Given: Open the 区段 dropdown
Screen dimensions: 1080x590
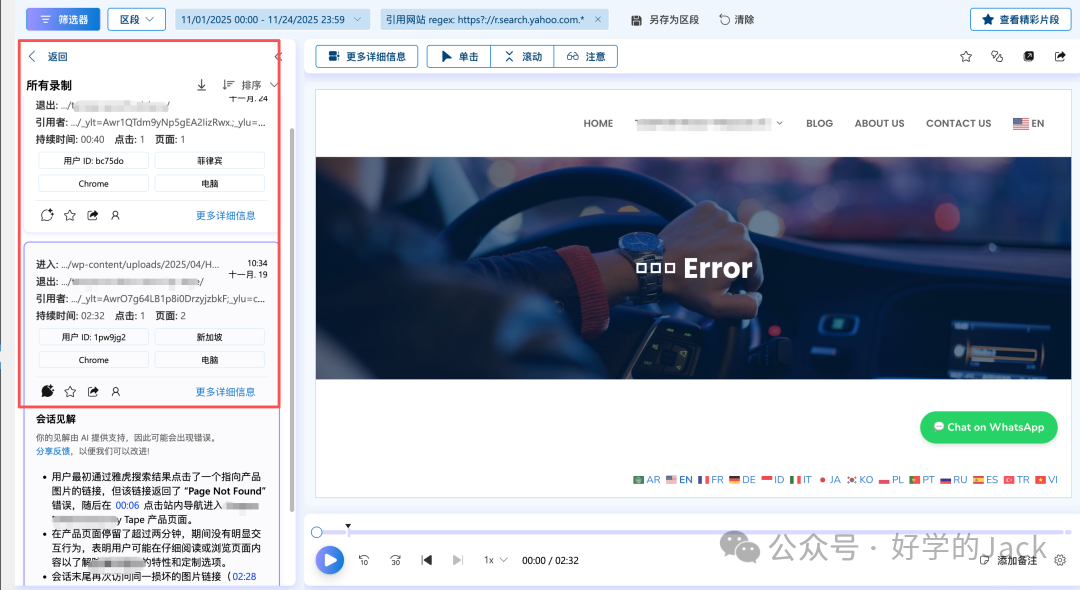Looking at the screenshot, I should pyautogui.click(x=136, y=18).
